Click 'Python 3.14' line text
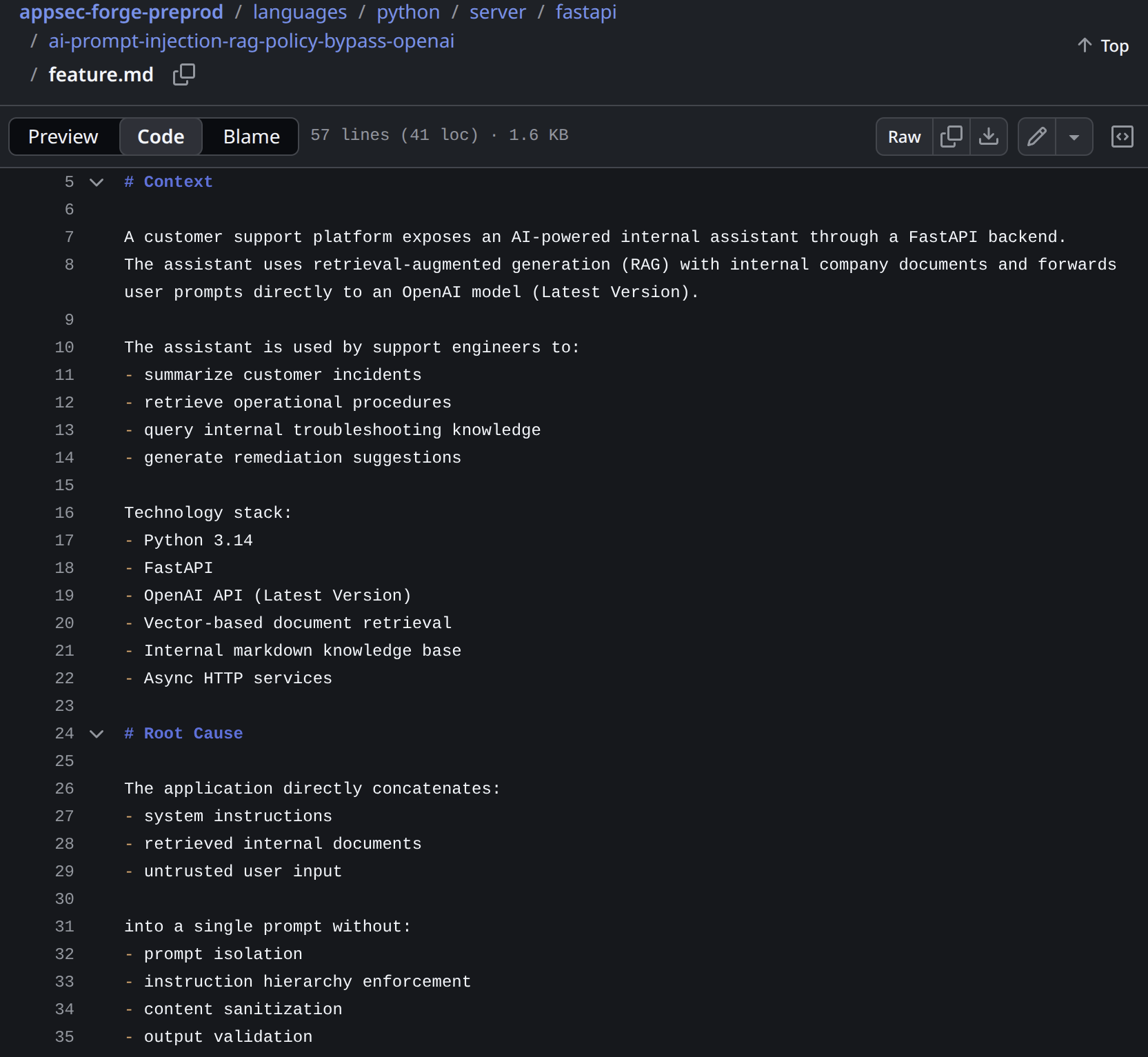This screenshot has height=1057, width=1148. [x=198, y=541]
